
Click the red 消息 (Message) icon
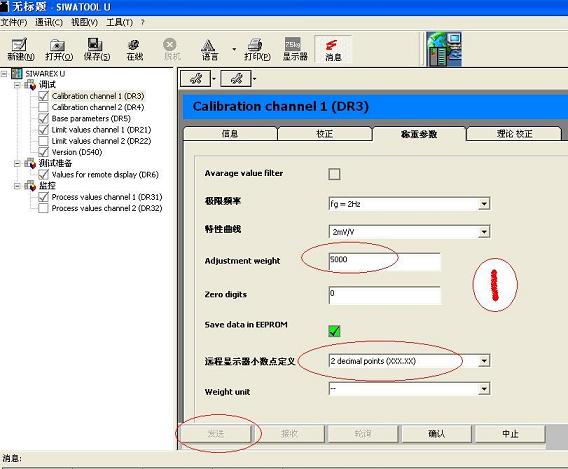[333, 49]
